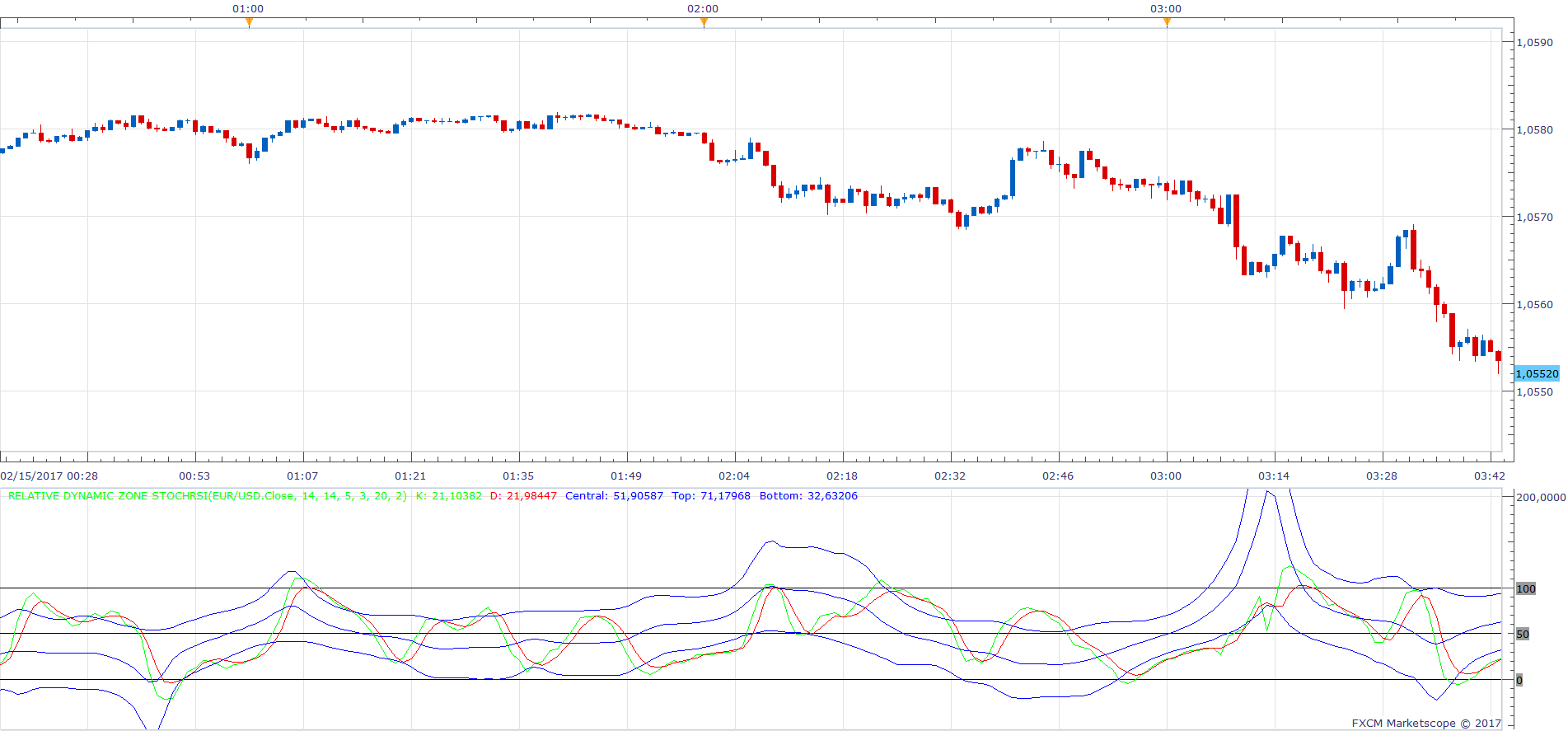The image size is (1568, 731).
Task: Click the 1,0590 price axis label
Action: coord(1535,42)
